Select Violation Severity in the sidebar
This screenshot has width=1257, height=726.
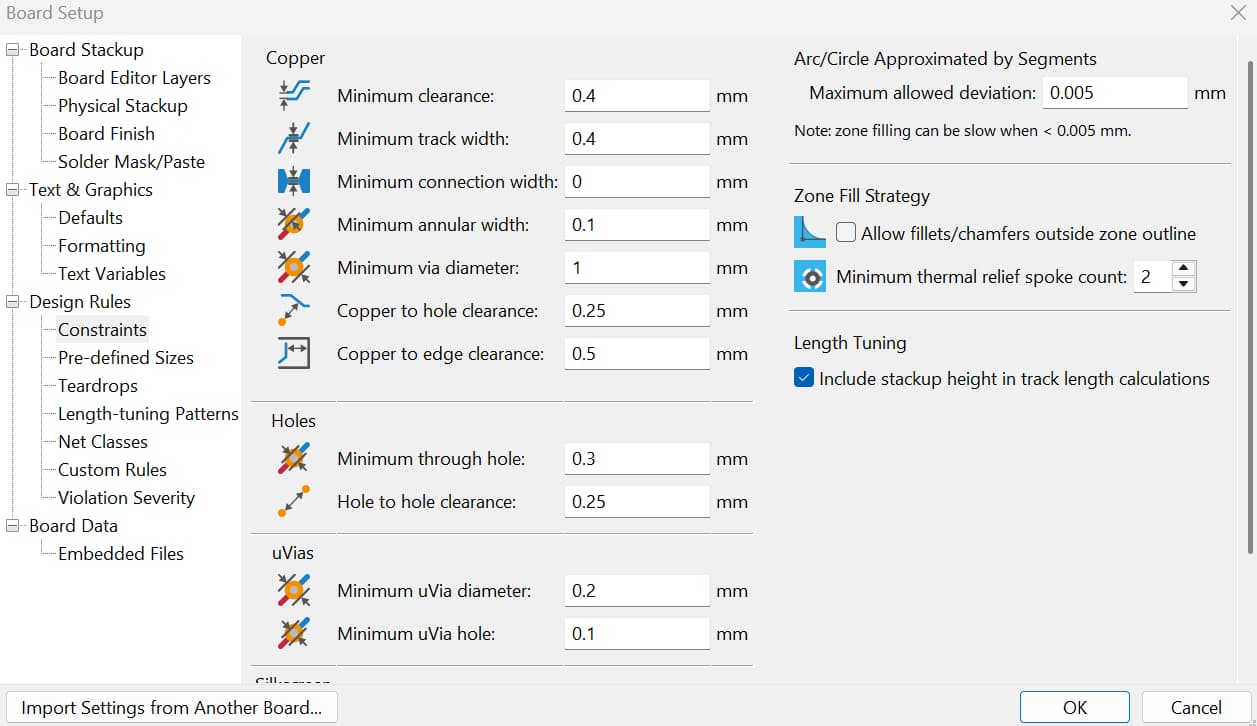[x=126, y=498]
